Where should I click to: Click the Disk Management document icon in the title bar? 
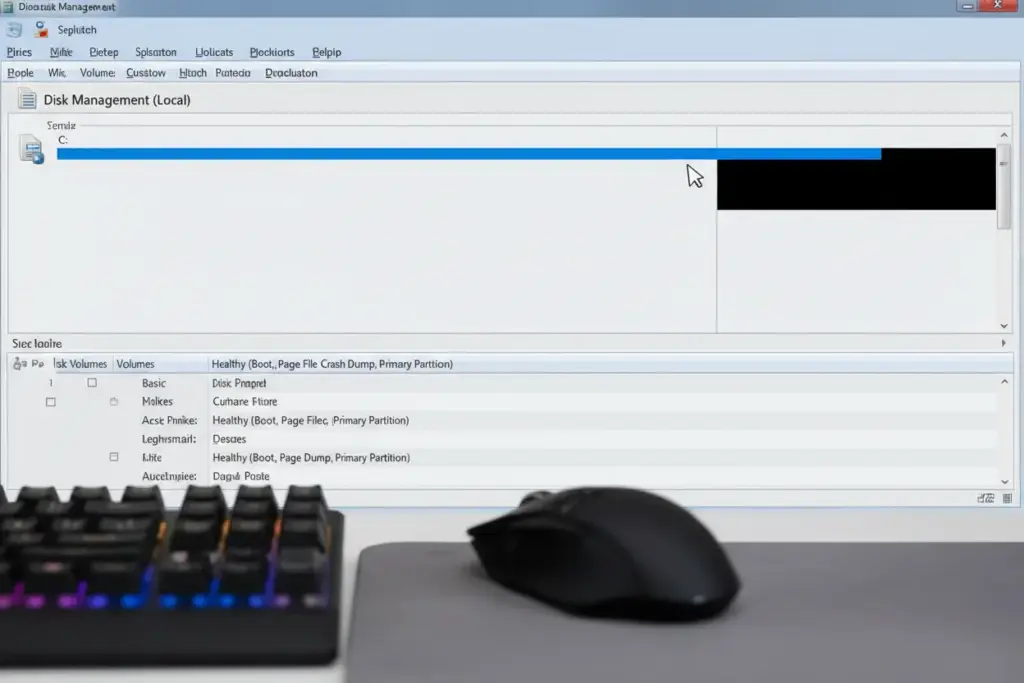click(x=8, y=6)
